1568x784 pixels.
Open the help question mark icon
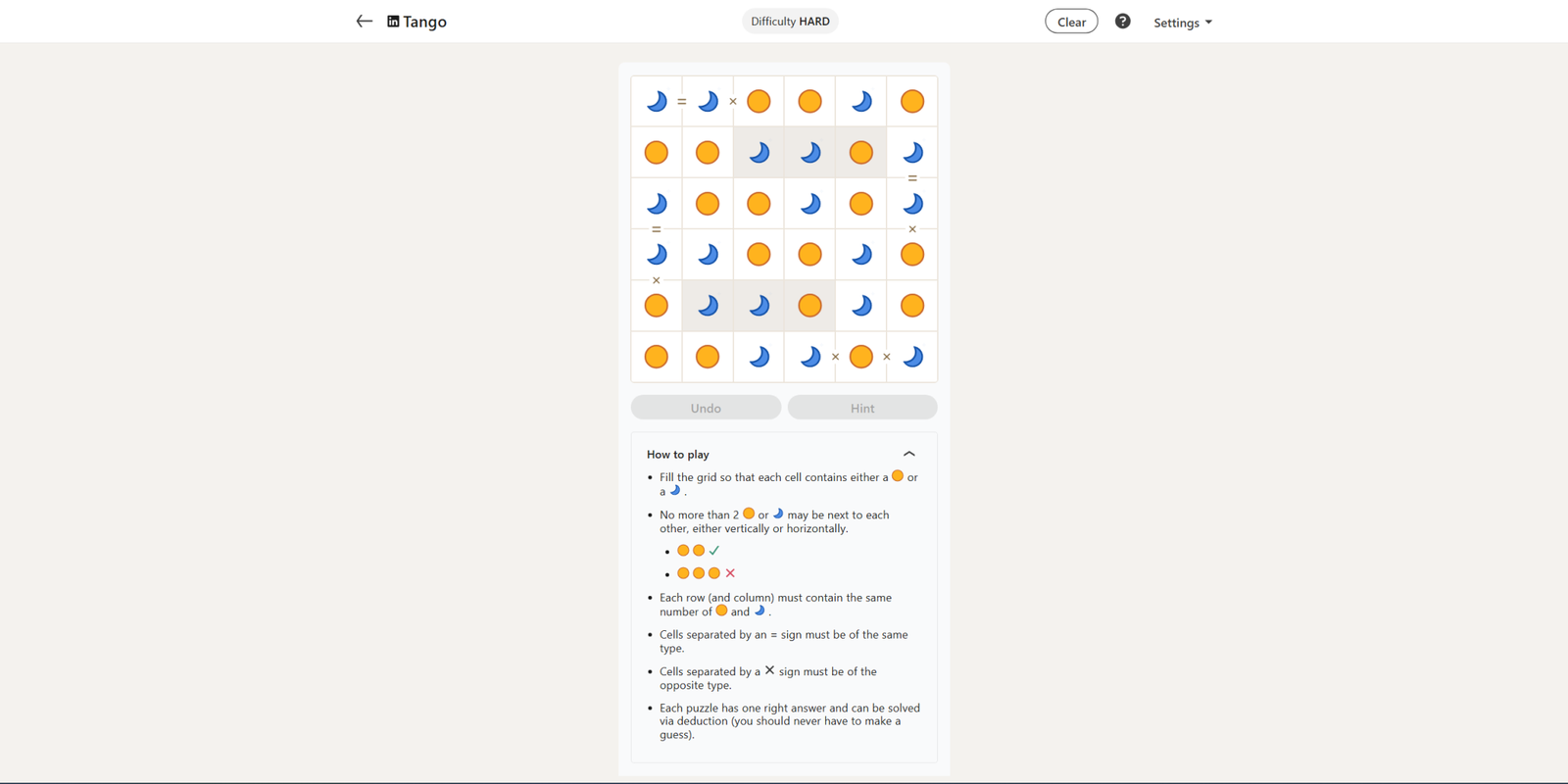click(1122, 22)
